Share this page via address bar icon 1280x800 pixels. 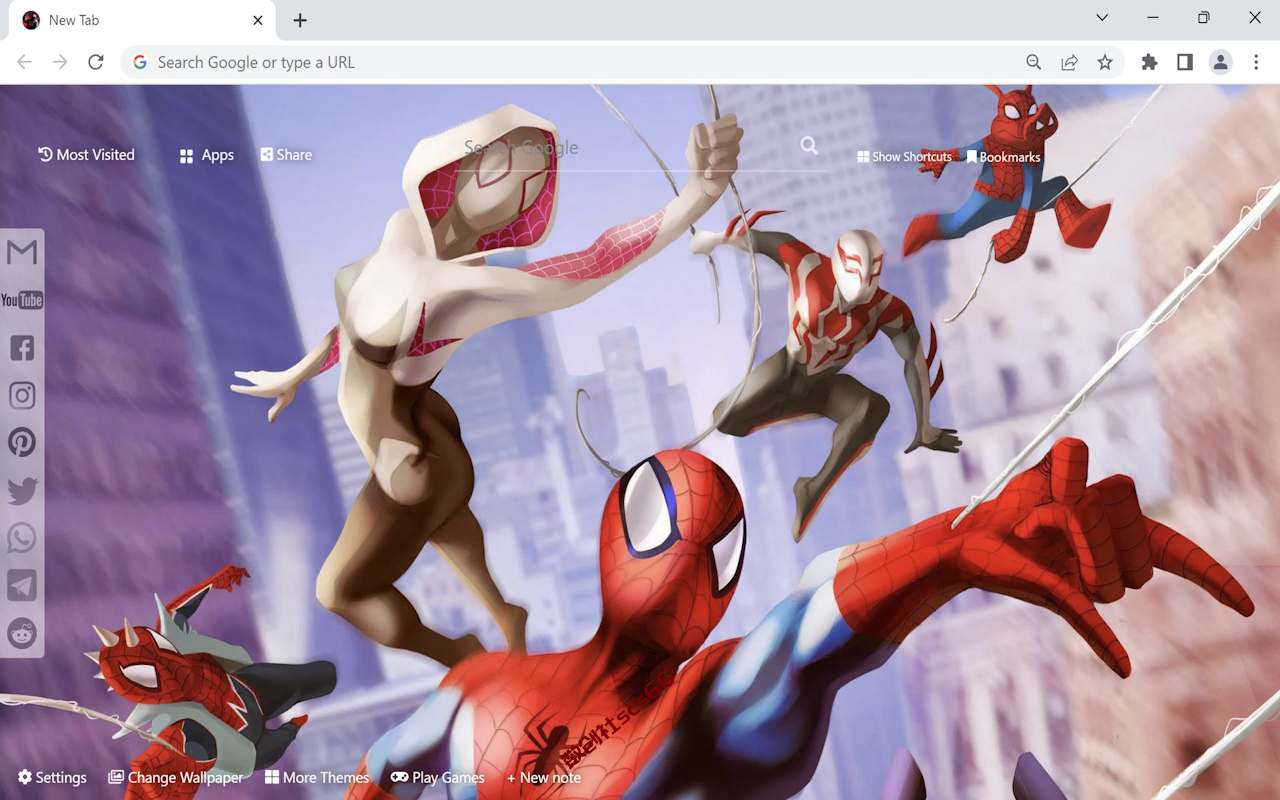coord(1069,62)
